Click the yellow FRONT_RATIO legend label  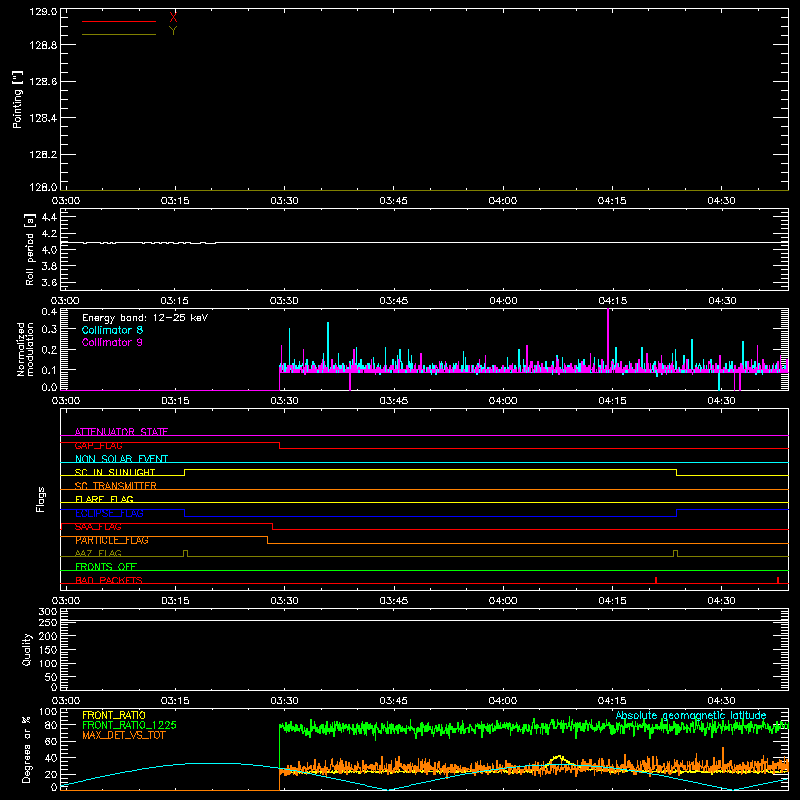pyautogui.click(x=114, y=715)
